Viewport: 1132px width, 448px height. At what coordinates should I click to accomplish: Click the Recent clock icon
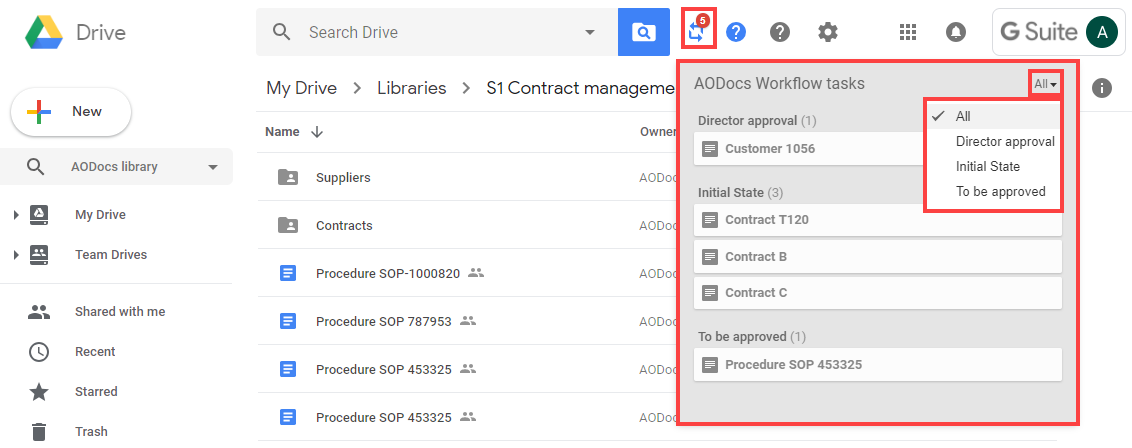coord(39,352)
